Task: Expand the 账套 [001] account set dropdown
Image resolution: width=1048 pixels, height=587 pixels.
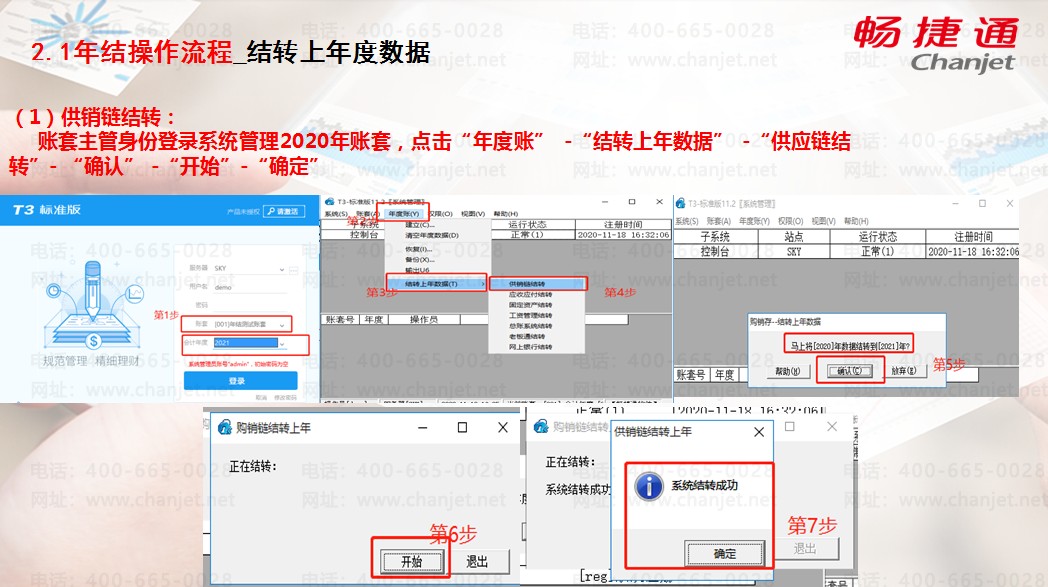Action: click(281, 326)
